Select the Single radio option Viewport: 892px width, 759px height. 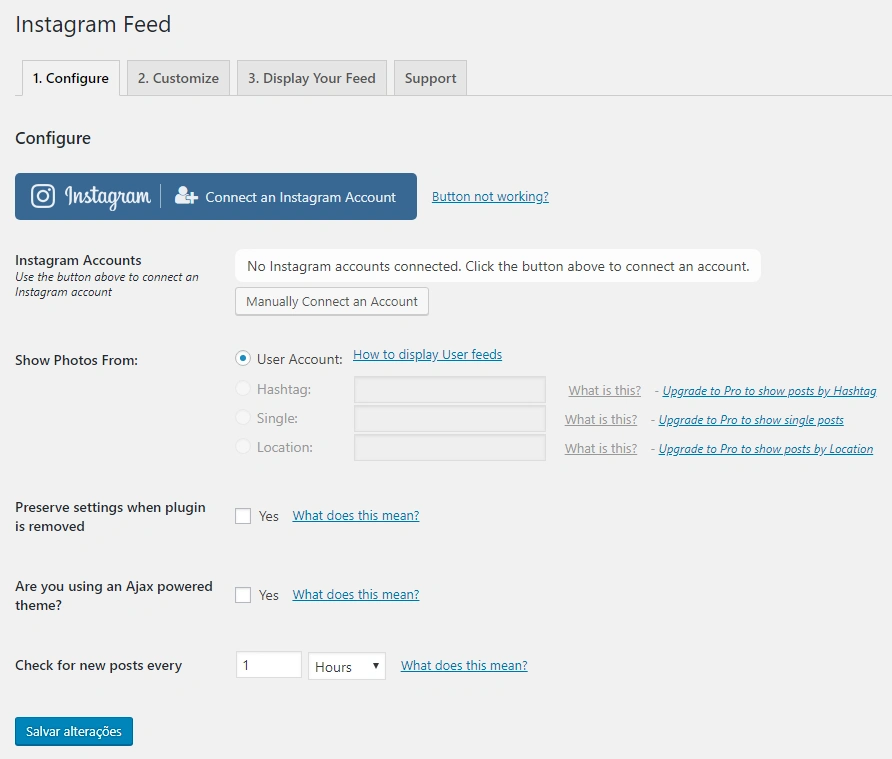pyautogui.click(x=243, y=418)
